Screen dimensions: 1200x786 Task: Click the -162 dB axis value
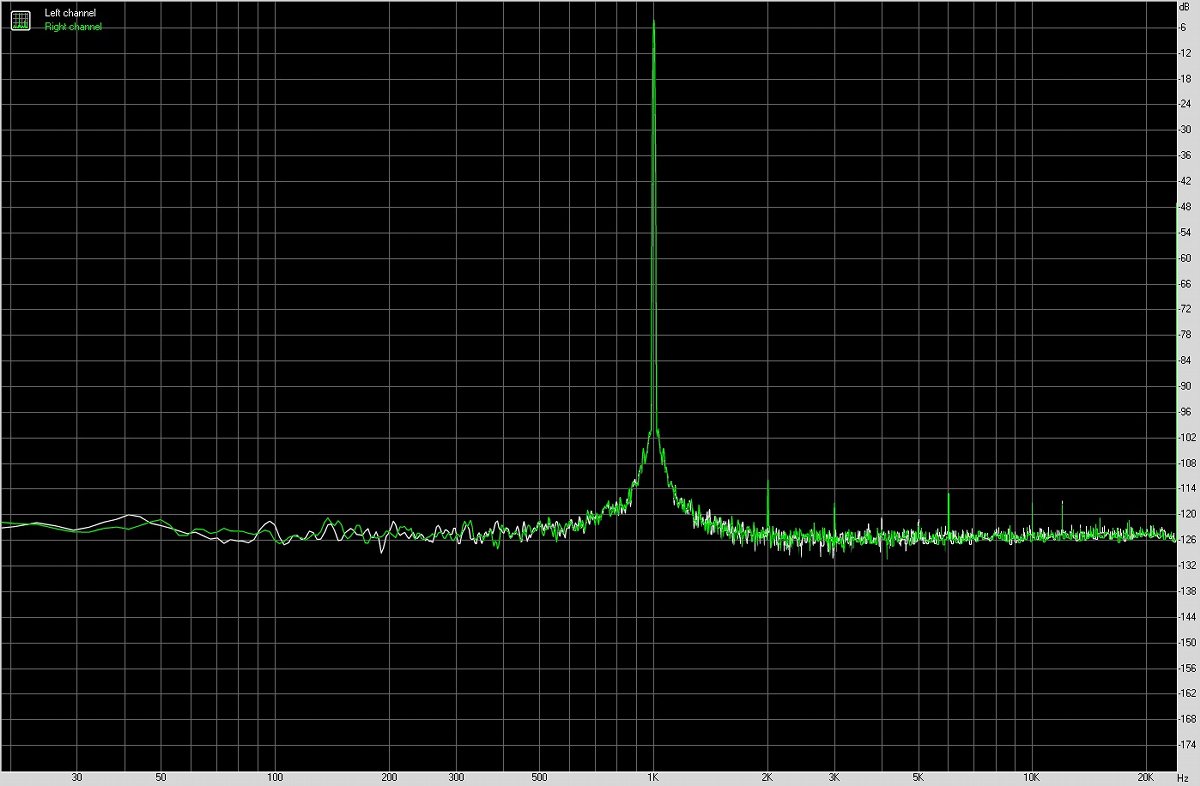point(1187,694)
